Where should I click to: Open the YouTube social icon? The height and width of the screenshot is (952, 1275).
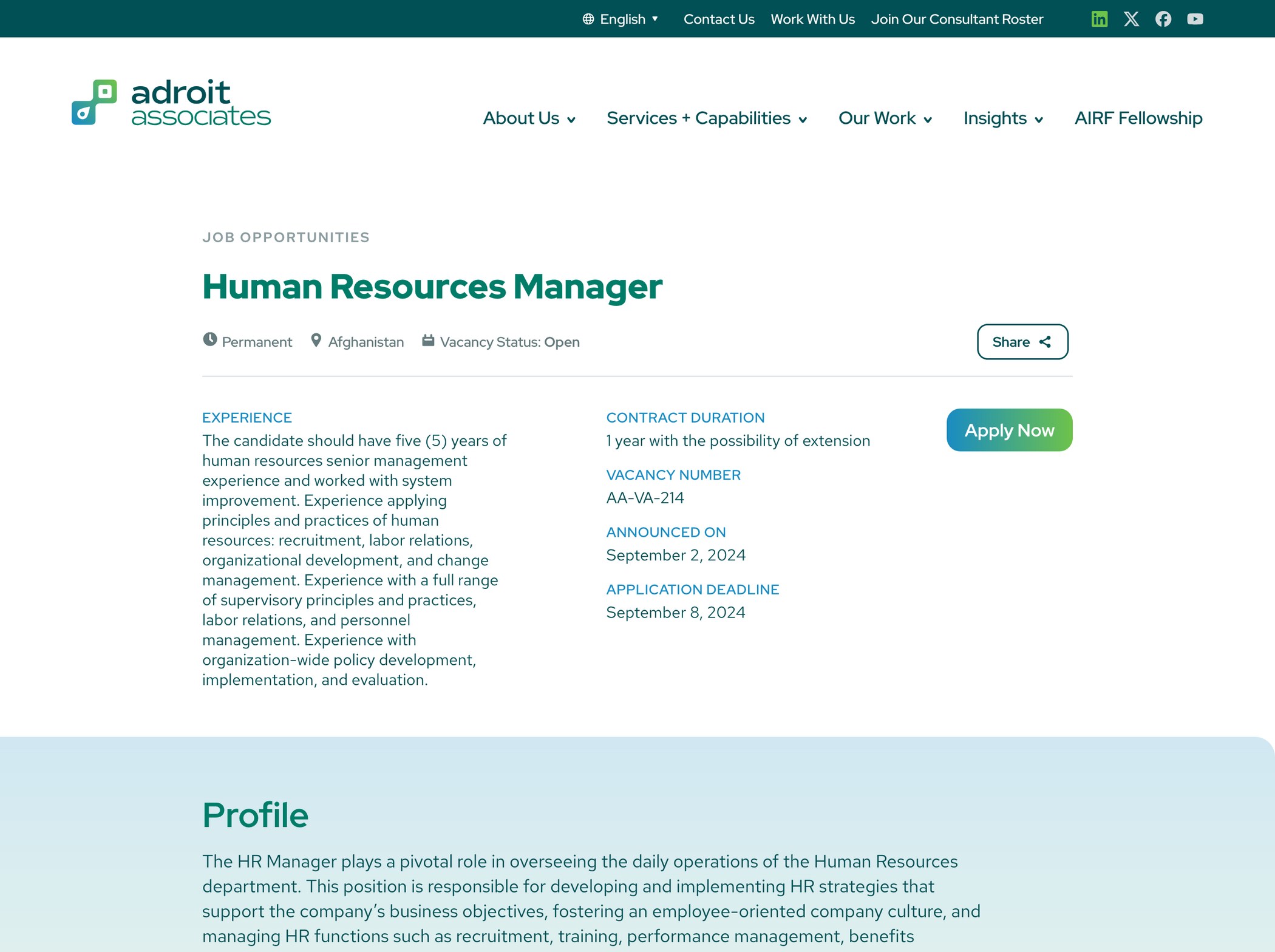point(1195,19)
